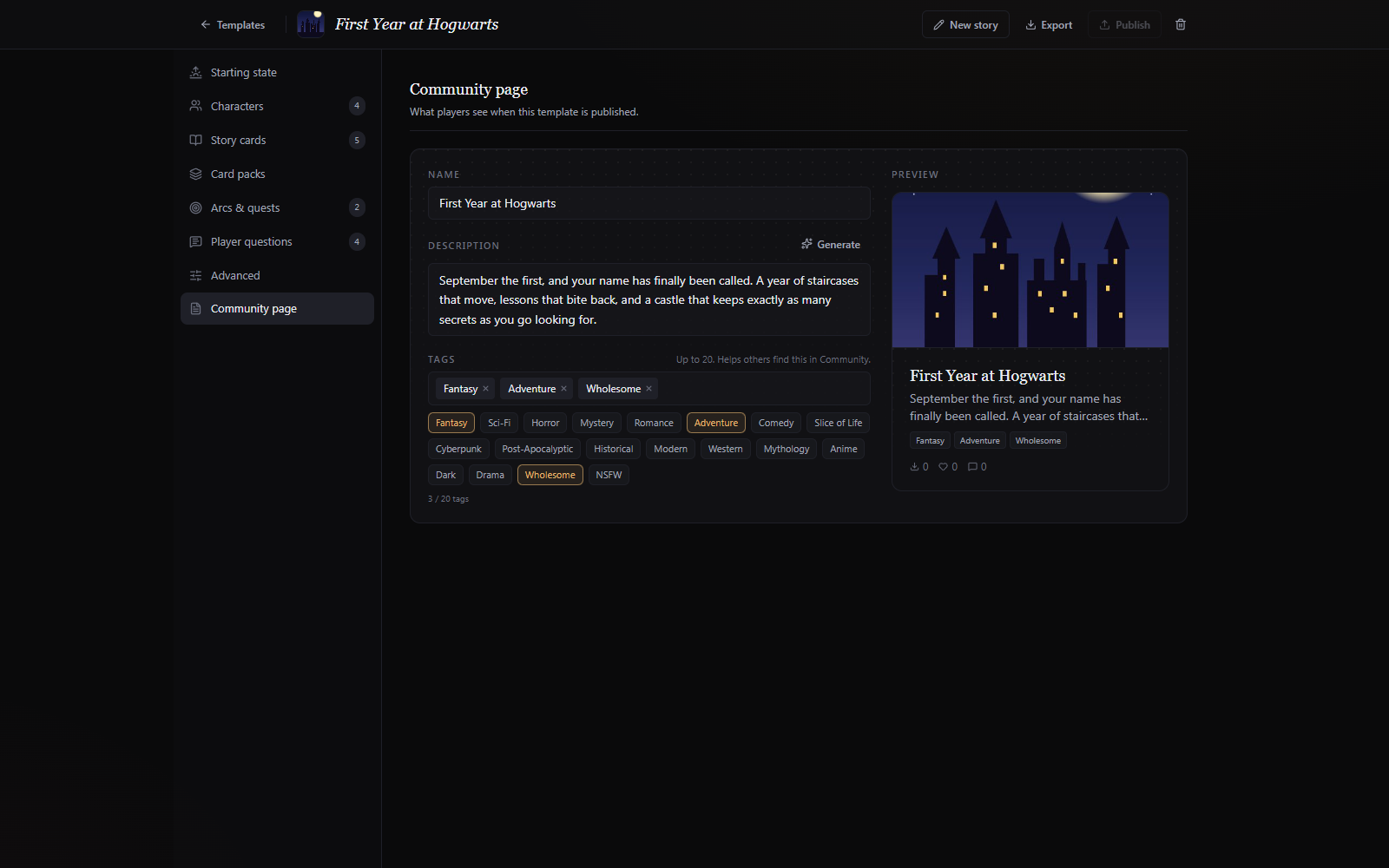Click the Player questions icon

tap(195, 241)
